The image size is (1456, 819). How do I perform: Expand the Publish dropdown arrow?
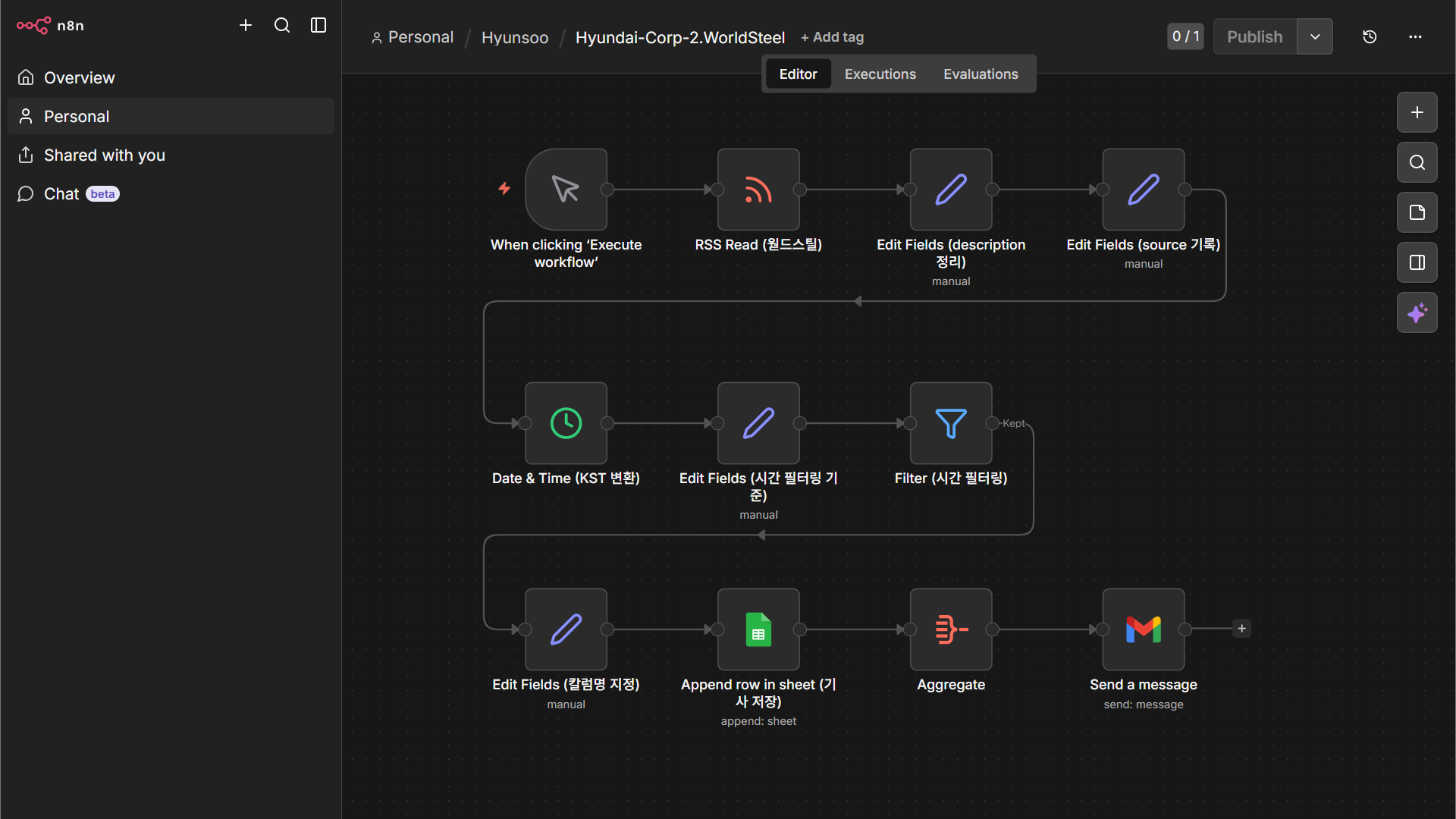[1315, 36]
